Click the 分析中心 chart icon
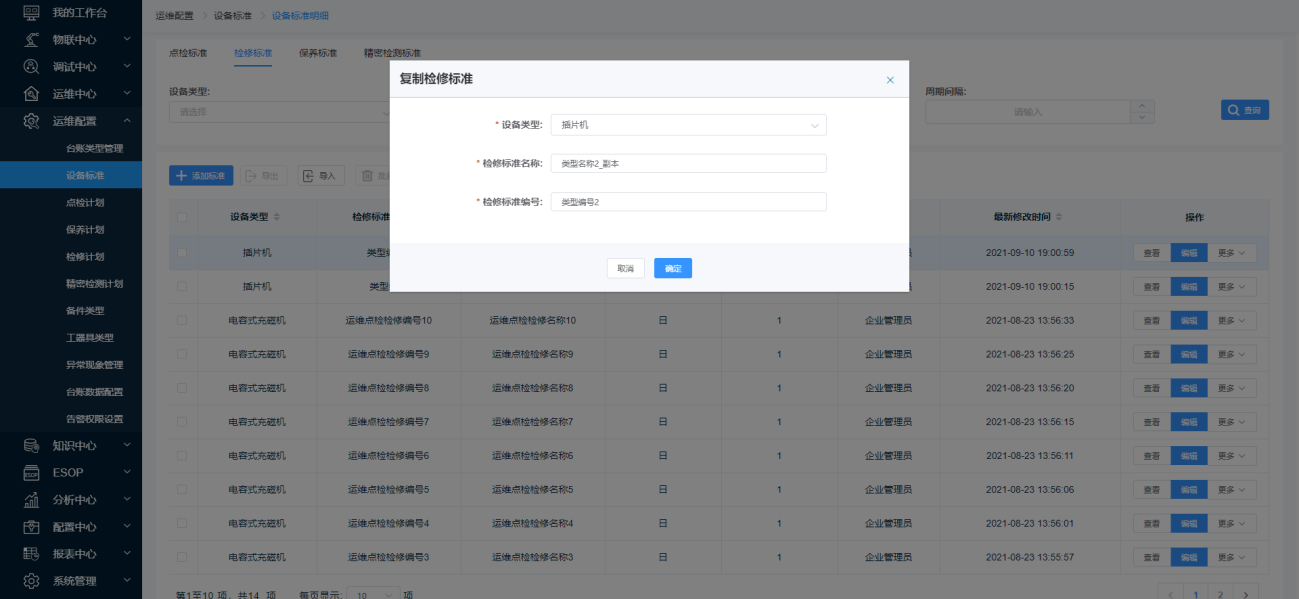This screenshot has width=1299, height=599. 31,499
